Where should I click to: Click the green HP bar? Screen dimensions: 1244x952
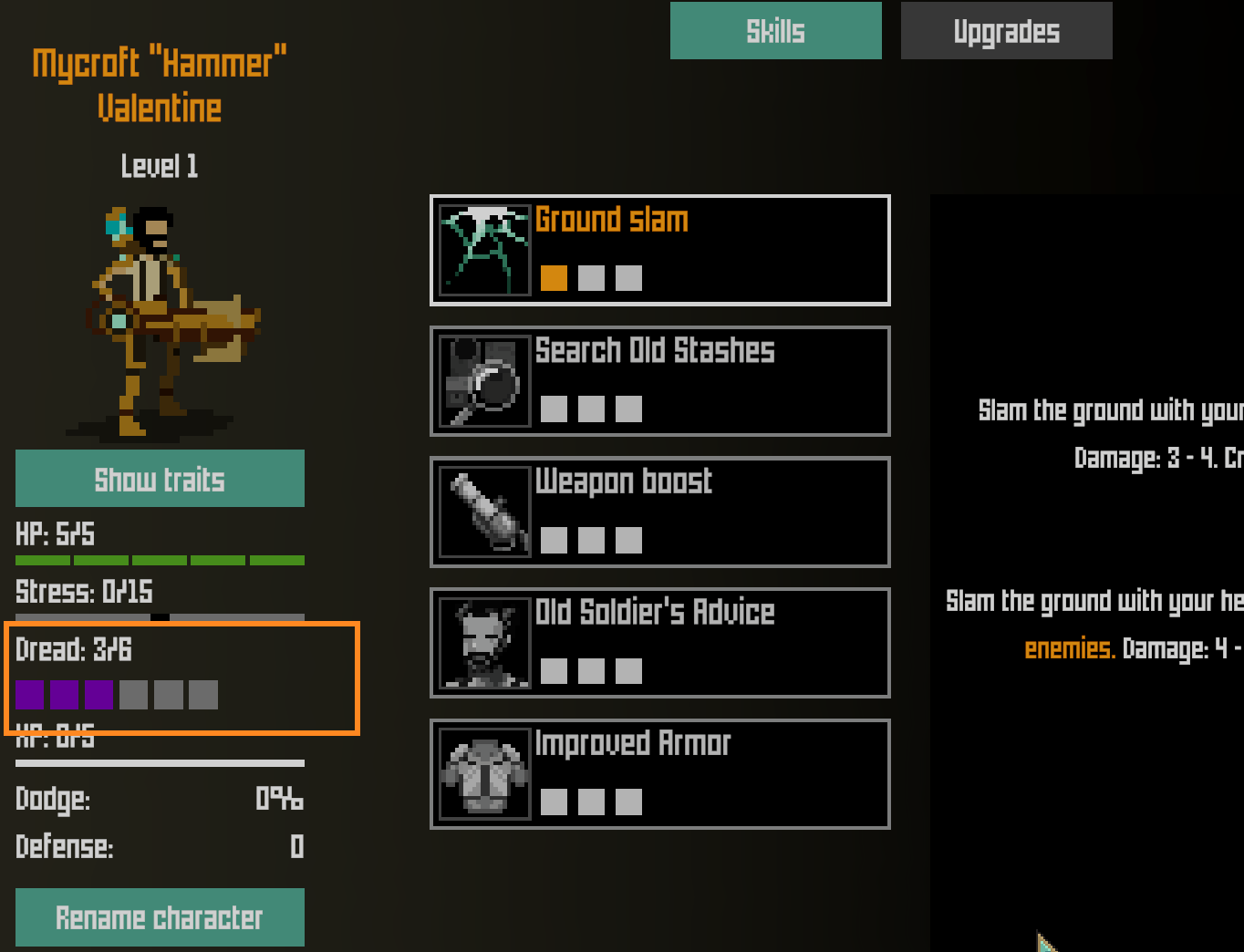pos(160,560)
